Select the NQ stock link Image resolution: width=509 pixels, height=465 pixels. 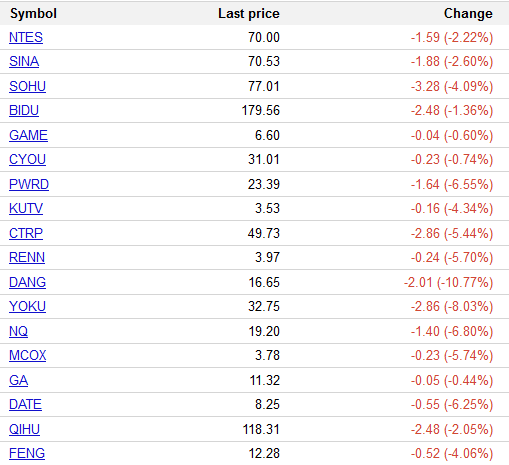pos(18,331)
